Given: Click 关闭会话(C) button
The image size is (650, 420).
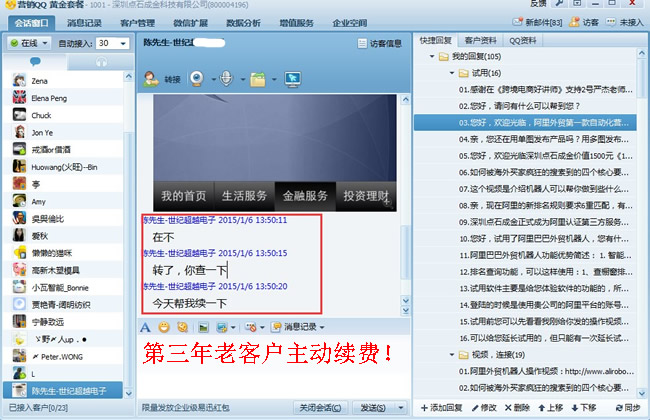Looking at the screenshot, I should pyautogui.click(x=320, y=408).
